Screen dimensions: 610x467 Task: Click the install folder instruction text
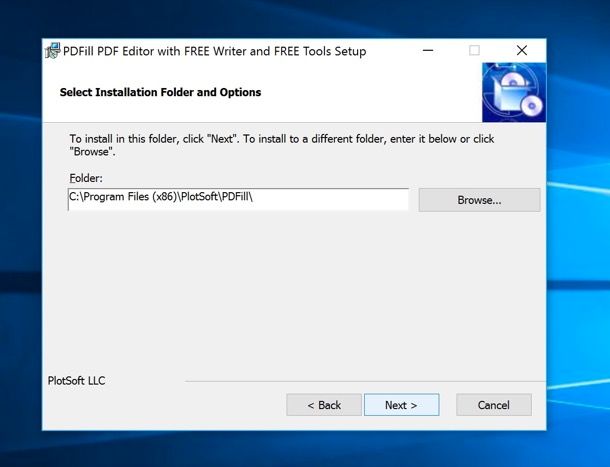(280, 145)
